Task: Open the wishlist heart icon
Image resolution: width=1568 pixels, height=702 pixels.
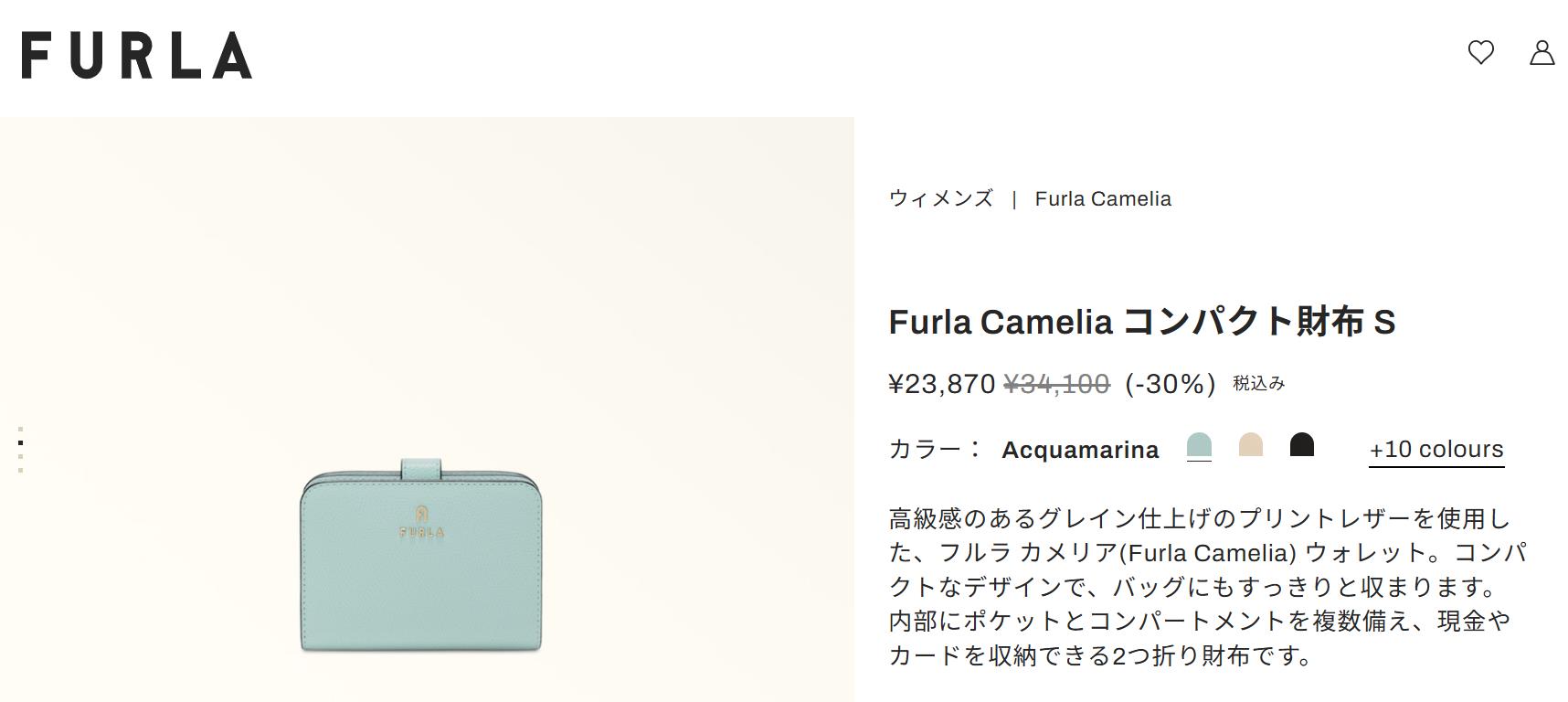Action: [1480, 53]
